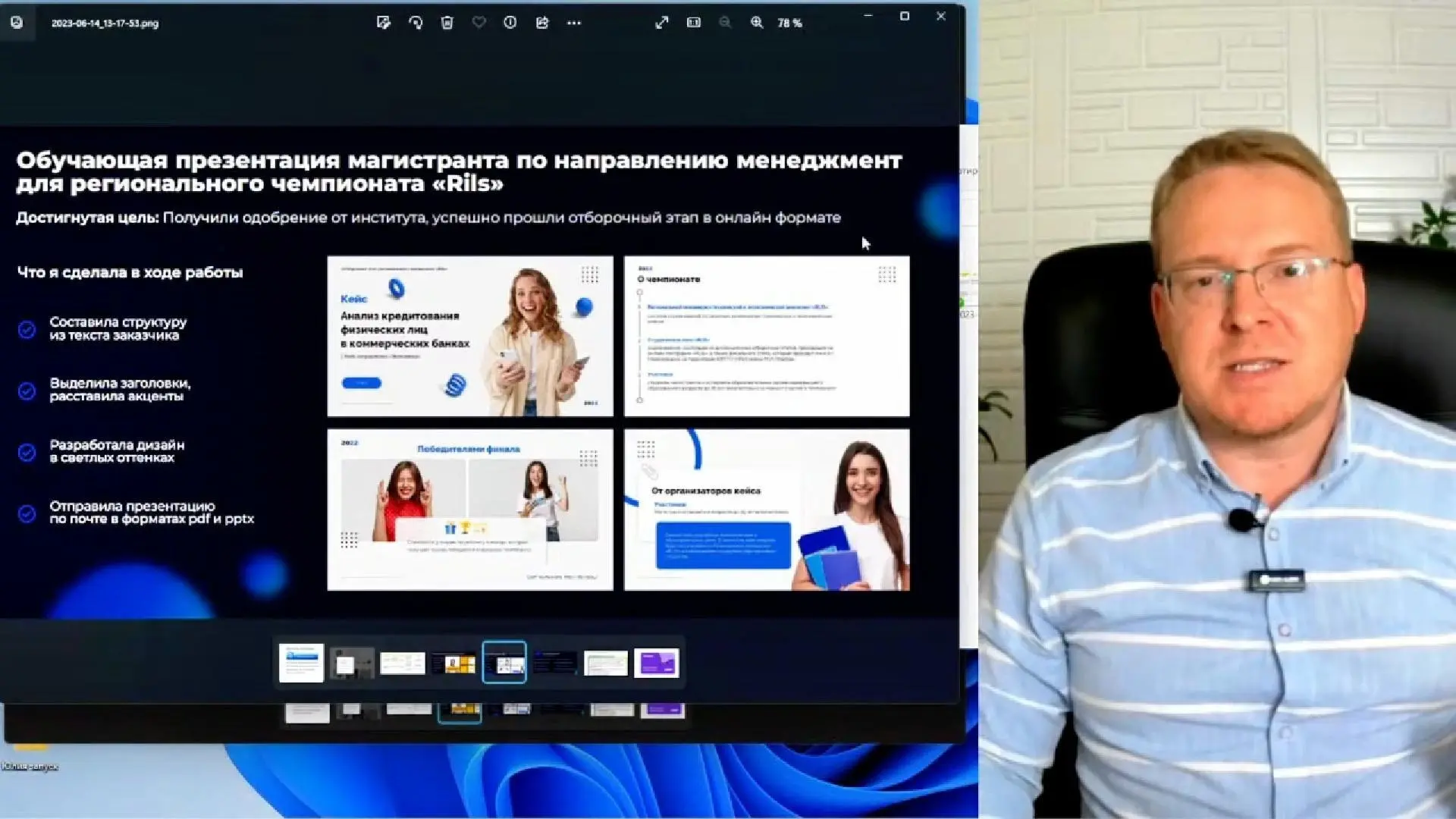Enter full screen with the expand arrows icon

(x=662, y=23)
